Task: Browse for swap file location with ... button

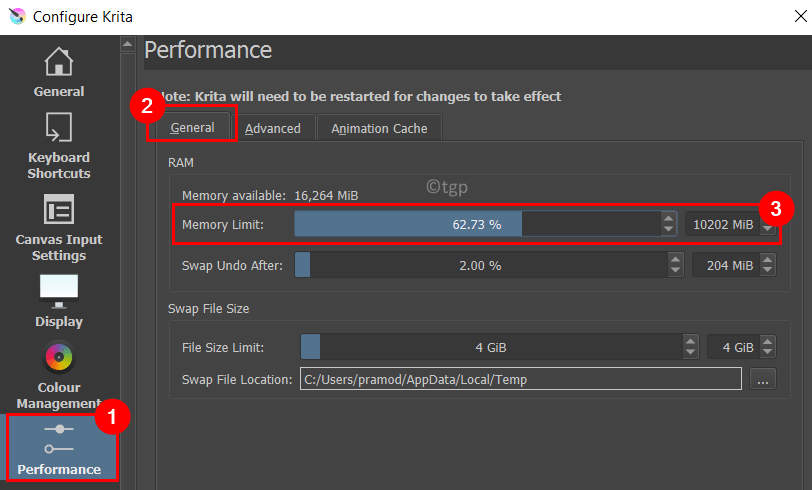Action: 762,379
